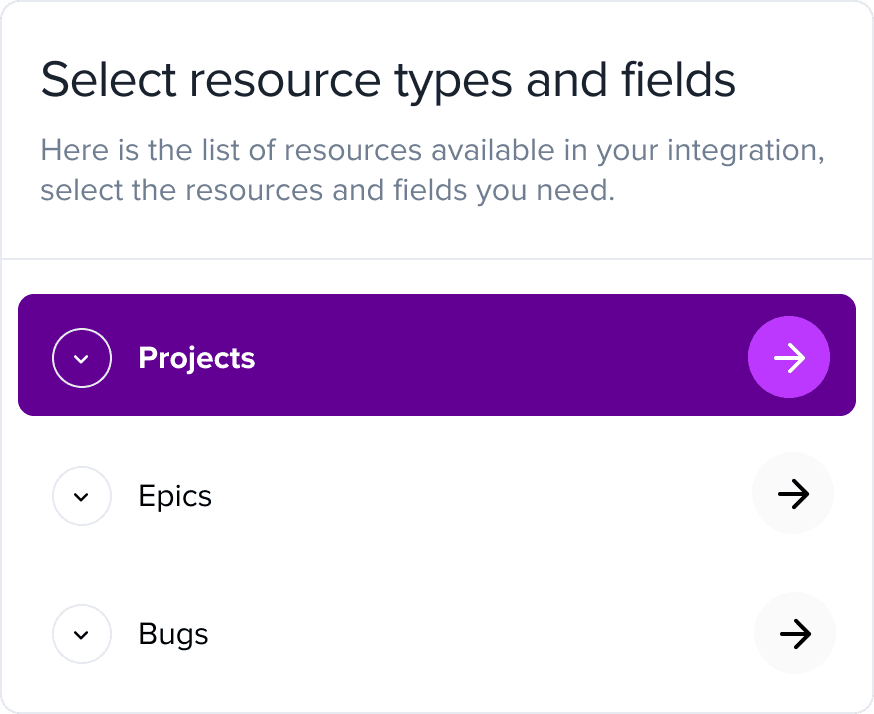
Task: Click the word "fields" in the heading
Action: pos(679,80)
